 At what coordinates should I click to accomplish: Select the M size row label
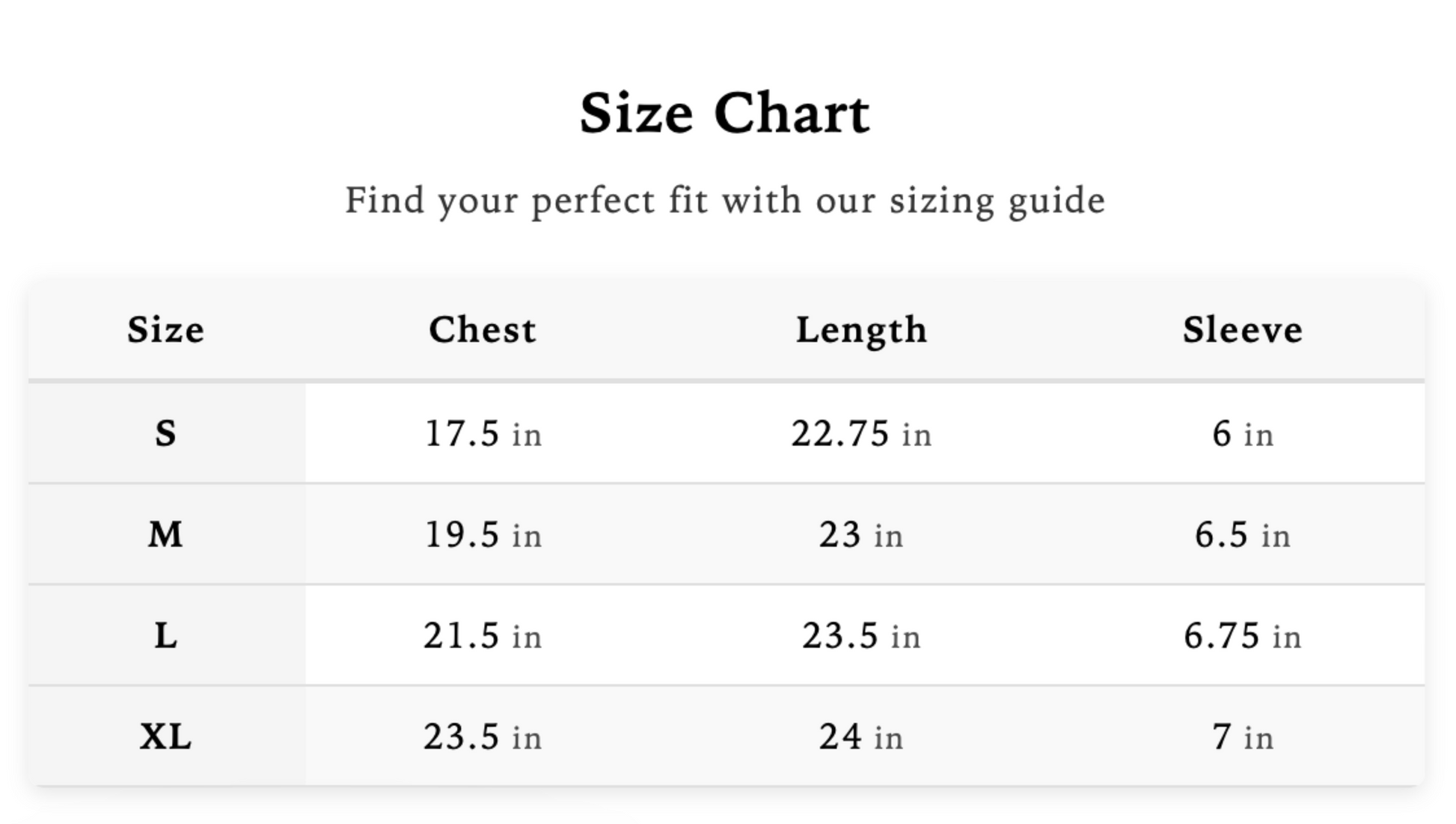(x=165, y=534)
